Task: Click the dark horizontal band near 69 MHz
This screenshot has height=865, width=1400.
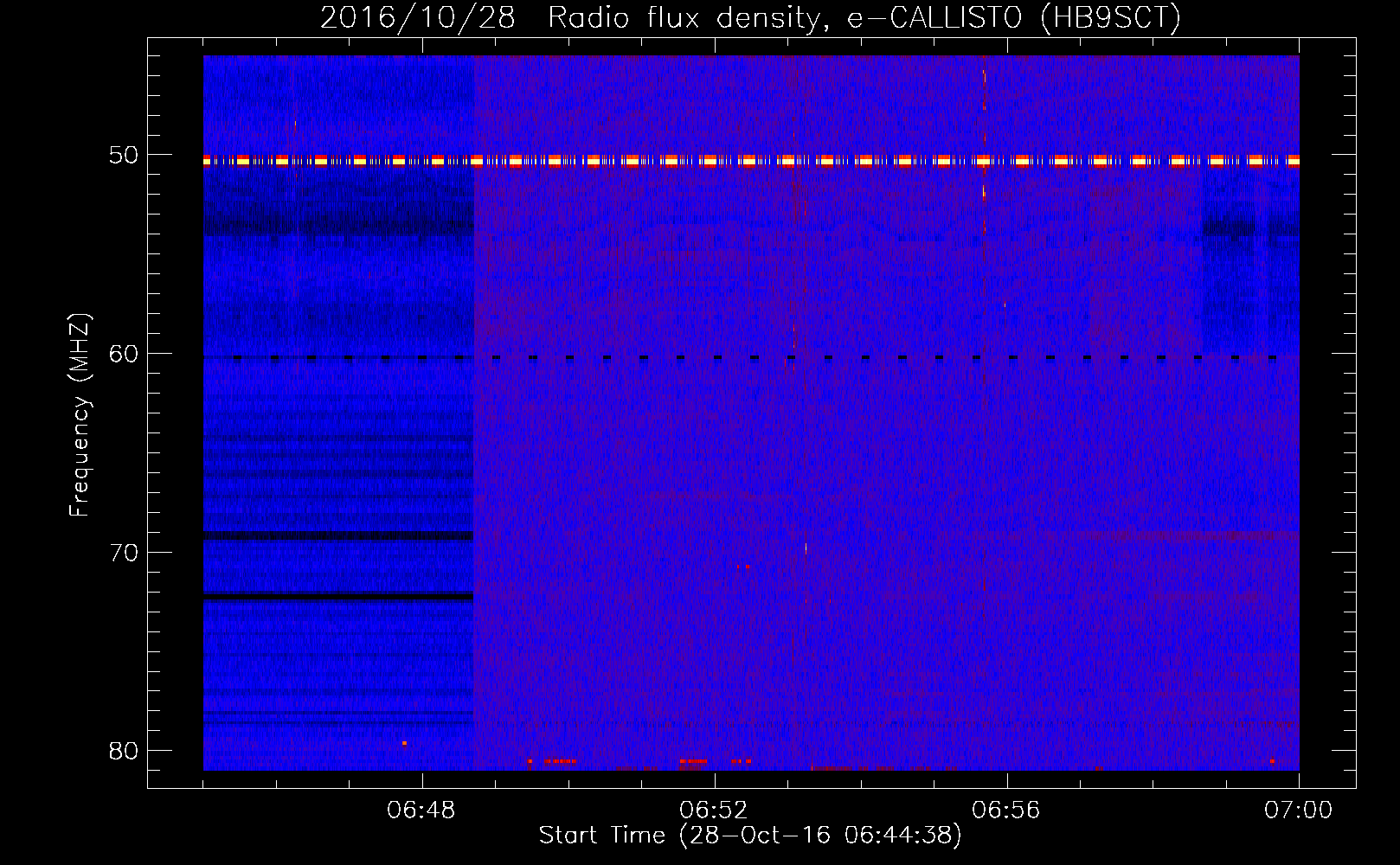Action: point(338,536)
